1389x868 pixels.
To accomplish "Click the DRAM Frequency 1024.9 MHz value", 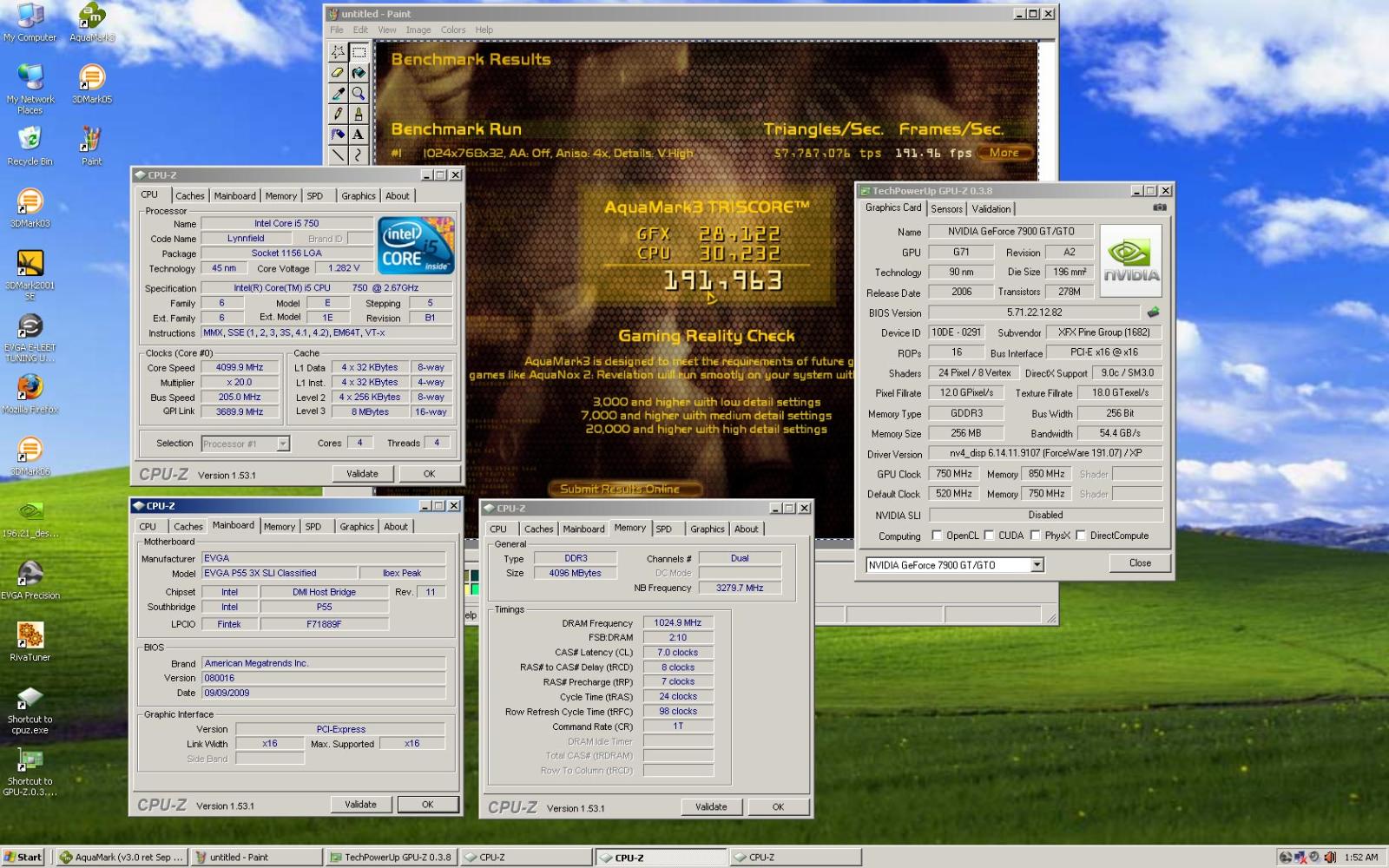I will point(678,623).
